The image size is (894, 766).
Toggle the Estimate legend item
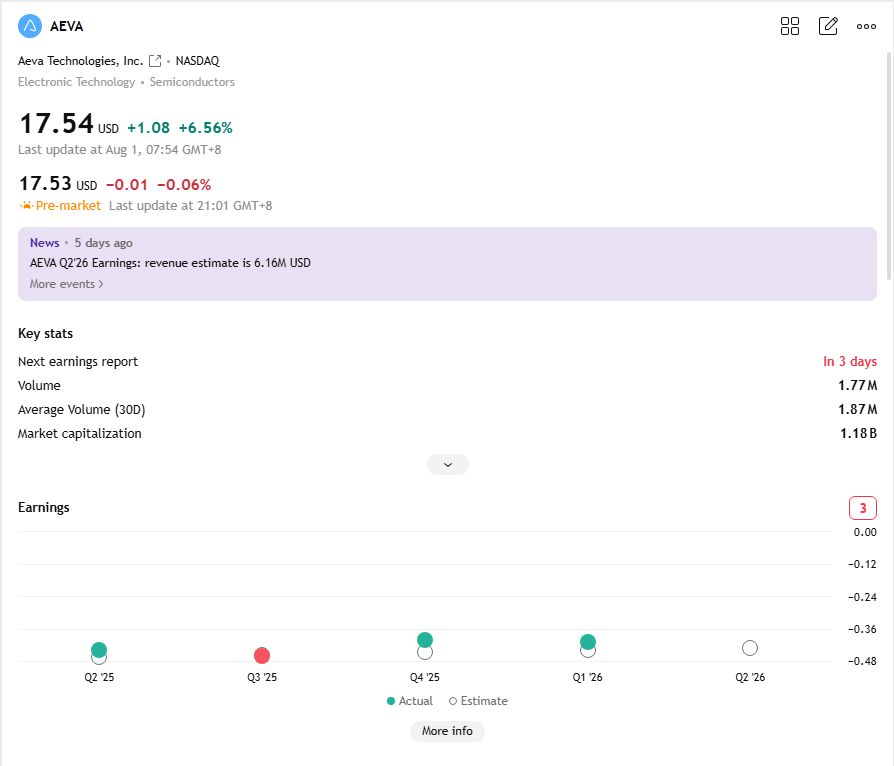[x=478, y=701]
